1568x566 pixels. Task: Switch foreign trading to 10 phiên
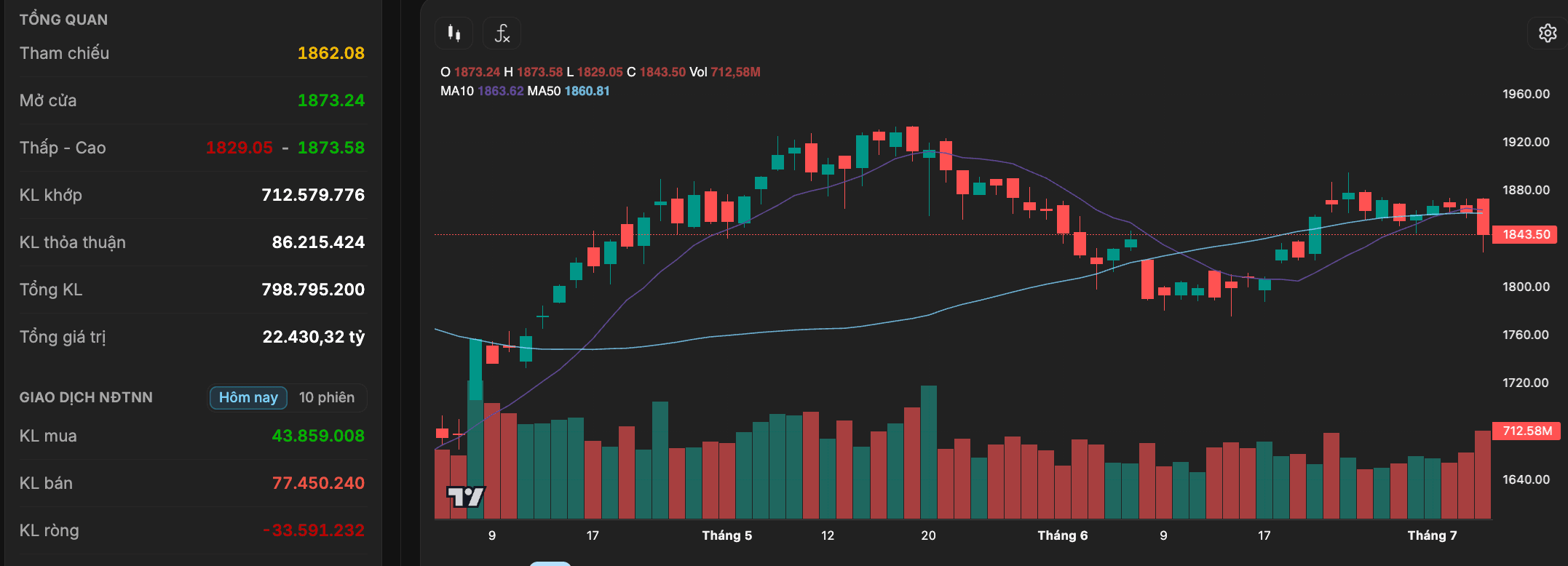point(327,397)
